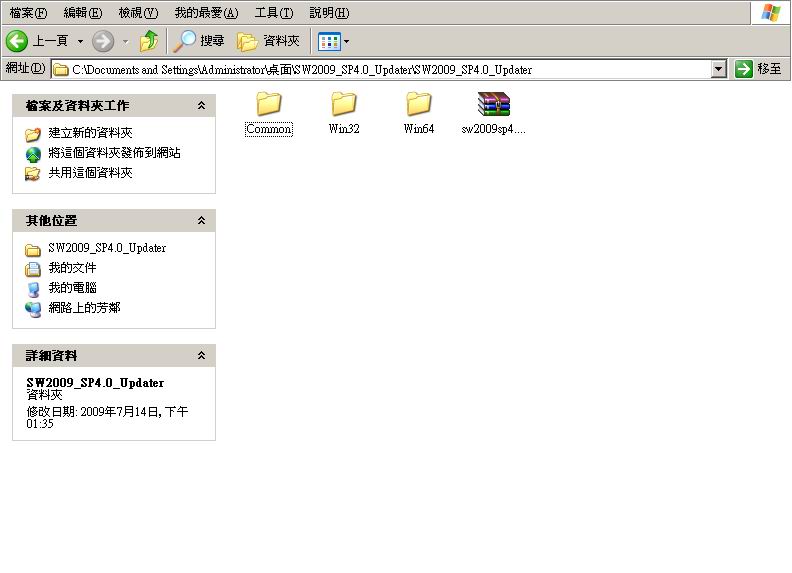The width and height of the screenshot is (792, 573).
Task: Click the Win64 folder name label
Action: point(419,129)
